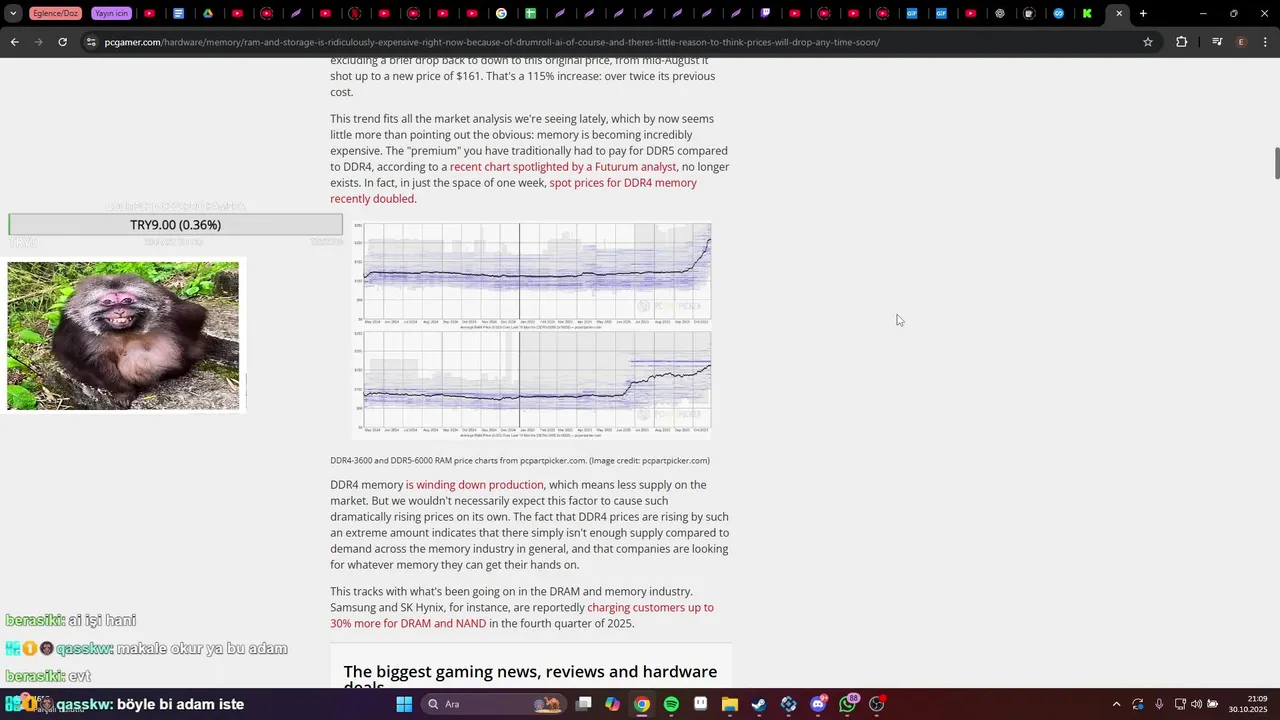Open a new browser tab
Screen dimensions: 1280x720
point(1143,14)
